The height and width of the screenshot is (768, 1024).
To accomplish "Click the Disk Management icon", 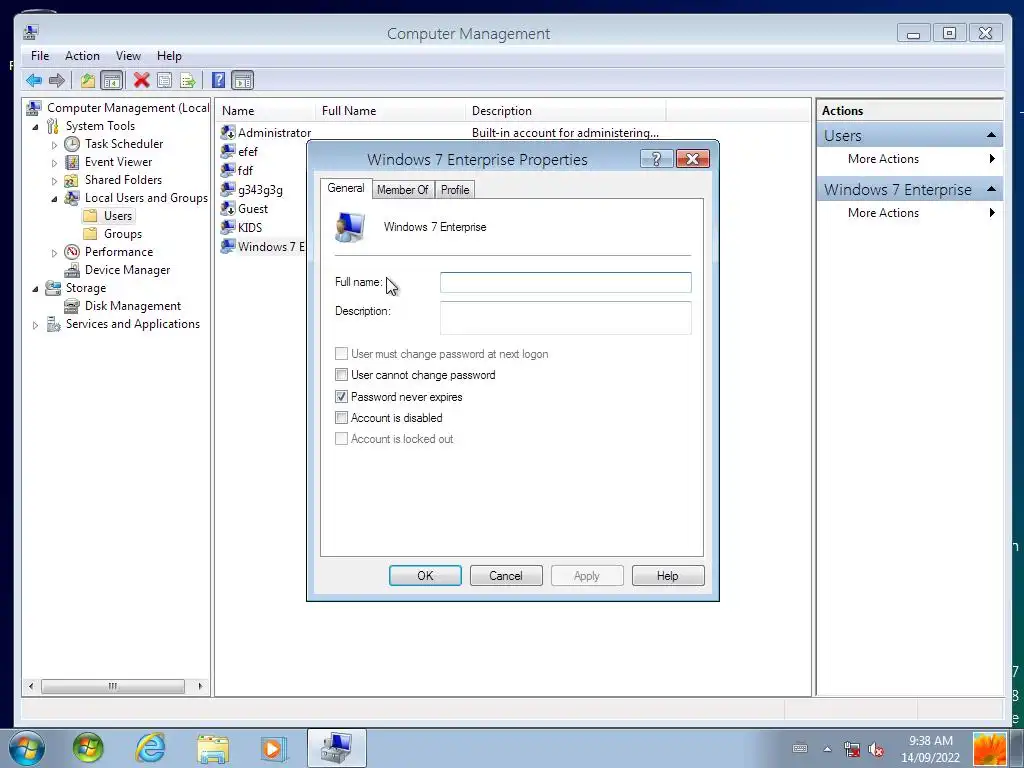I will coord(72,306).
